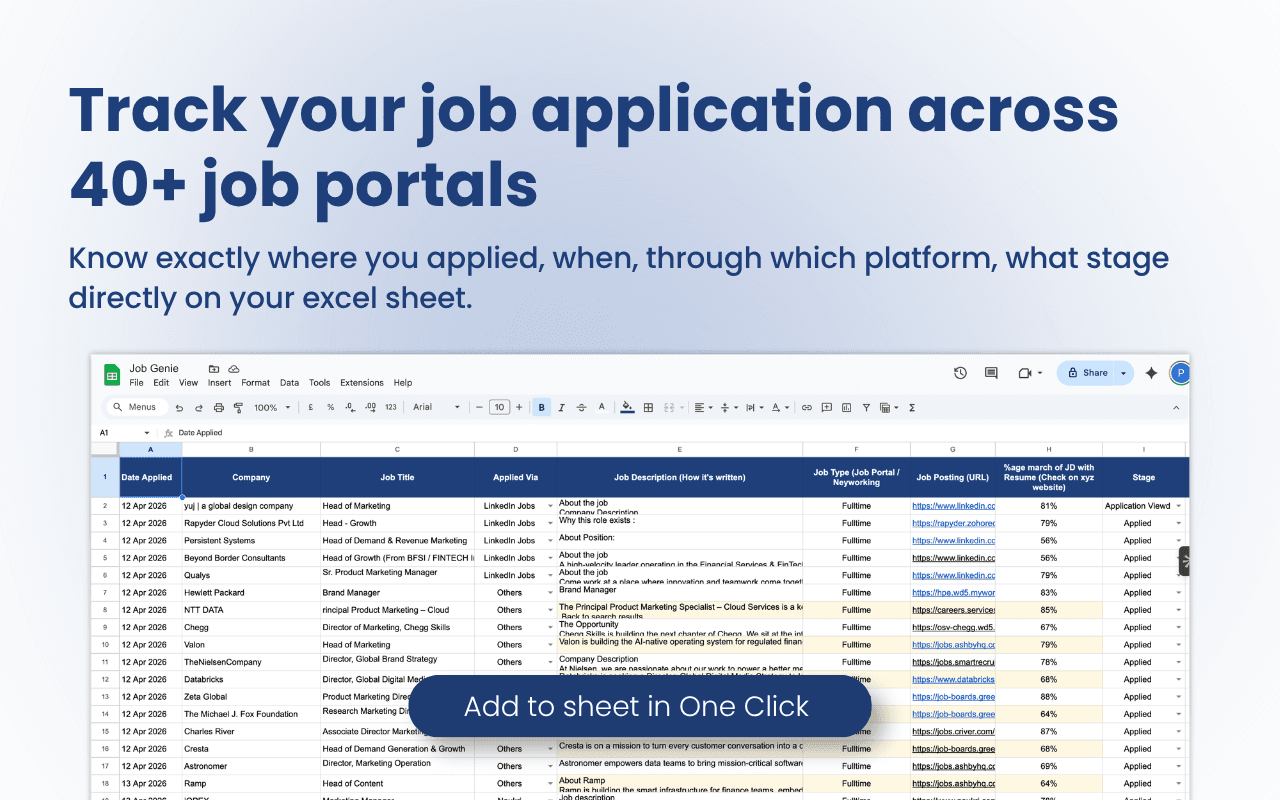Open the Format menu
The image size is (1280, 800).
coord(256,382)
